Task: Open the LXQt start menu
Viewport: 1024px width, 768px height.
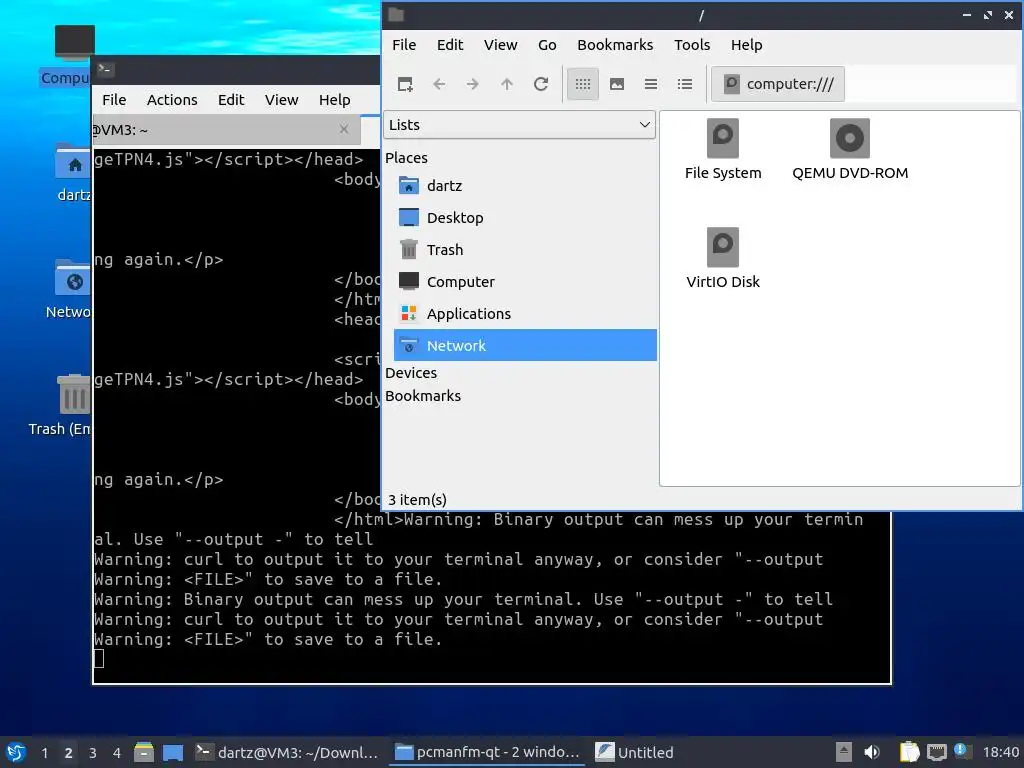Action: 16,752
